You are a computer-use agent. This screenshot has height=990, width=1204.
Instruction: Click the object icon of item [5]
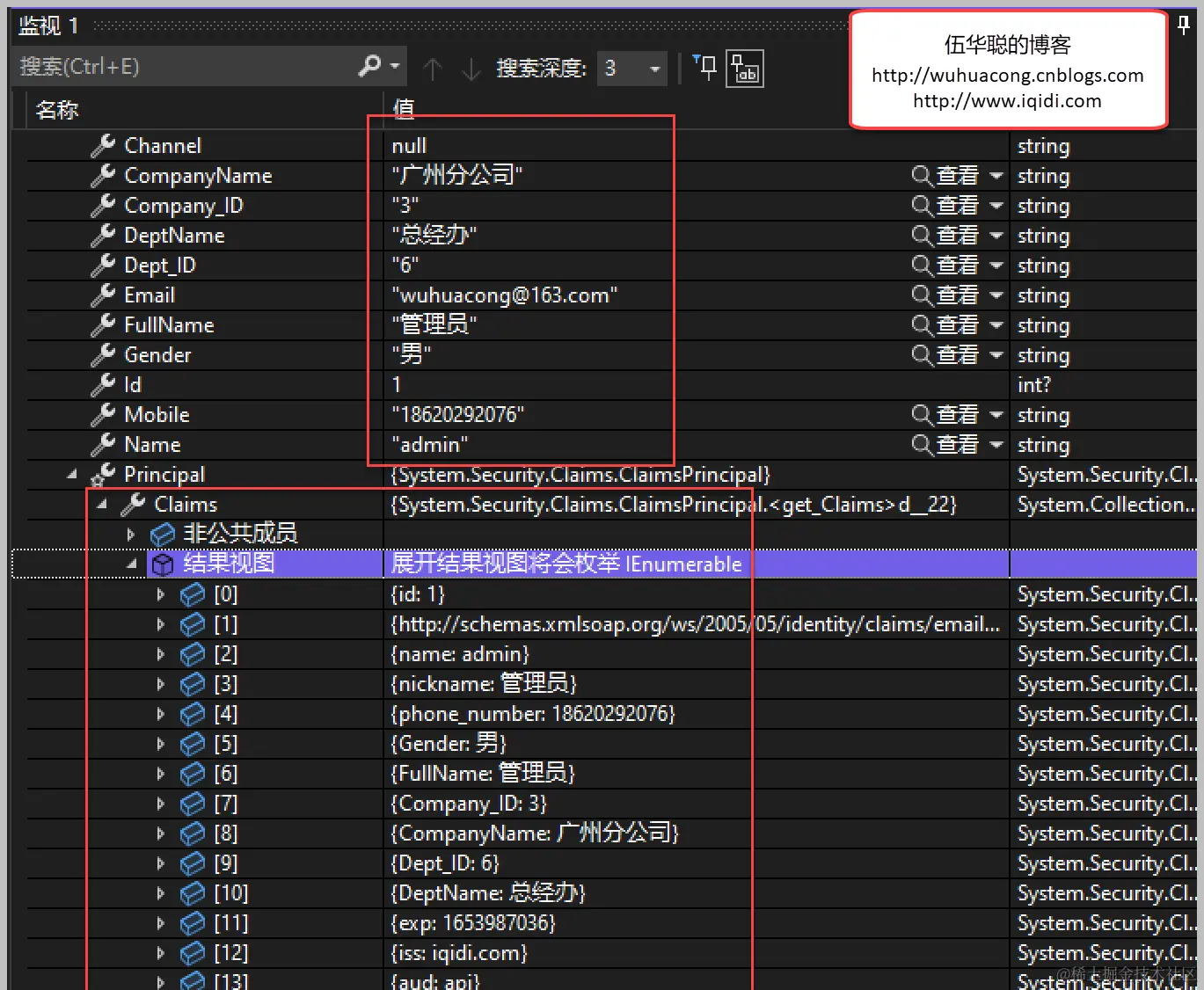(193, 745)
